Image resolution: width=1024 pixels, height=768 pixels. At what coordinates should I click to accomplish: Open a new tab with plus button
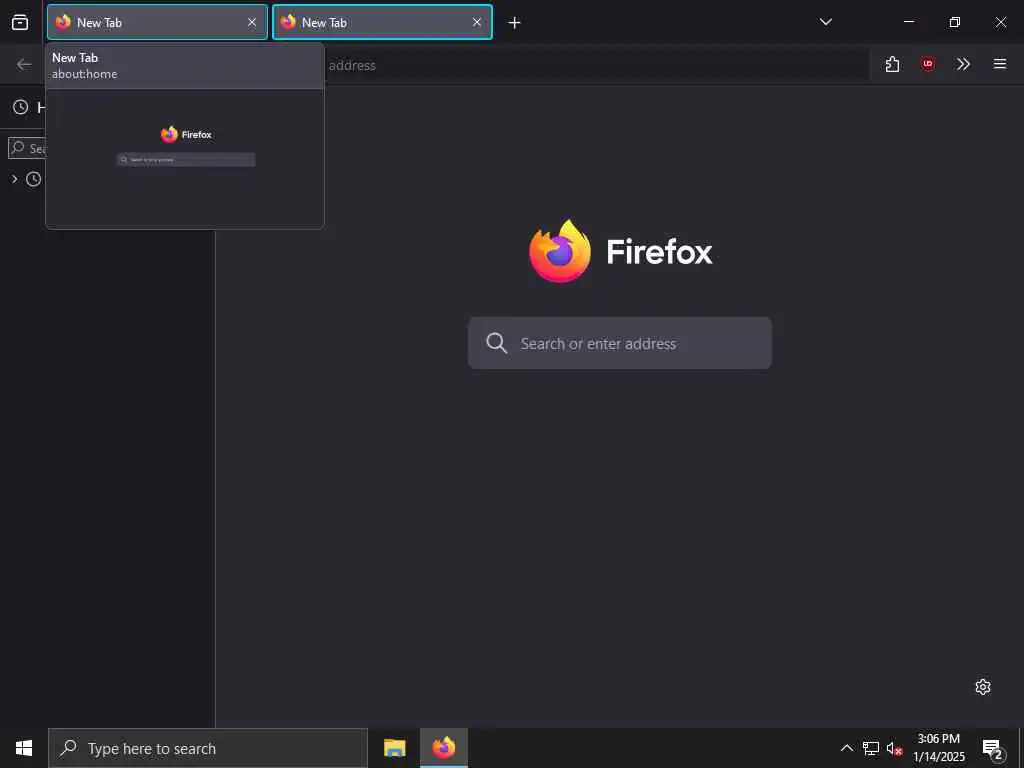coord(514,23)
